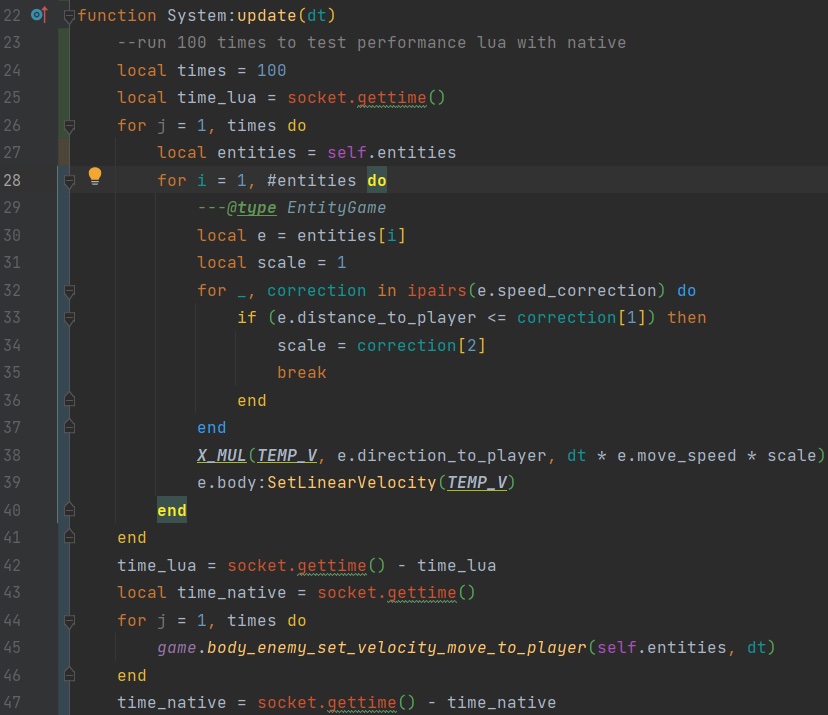Click fold end marker on line 36

coord(69,400)
